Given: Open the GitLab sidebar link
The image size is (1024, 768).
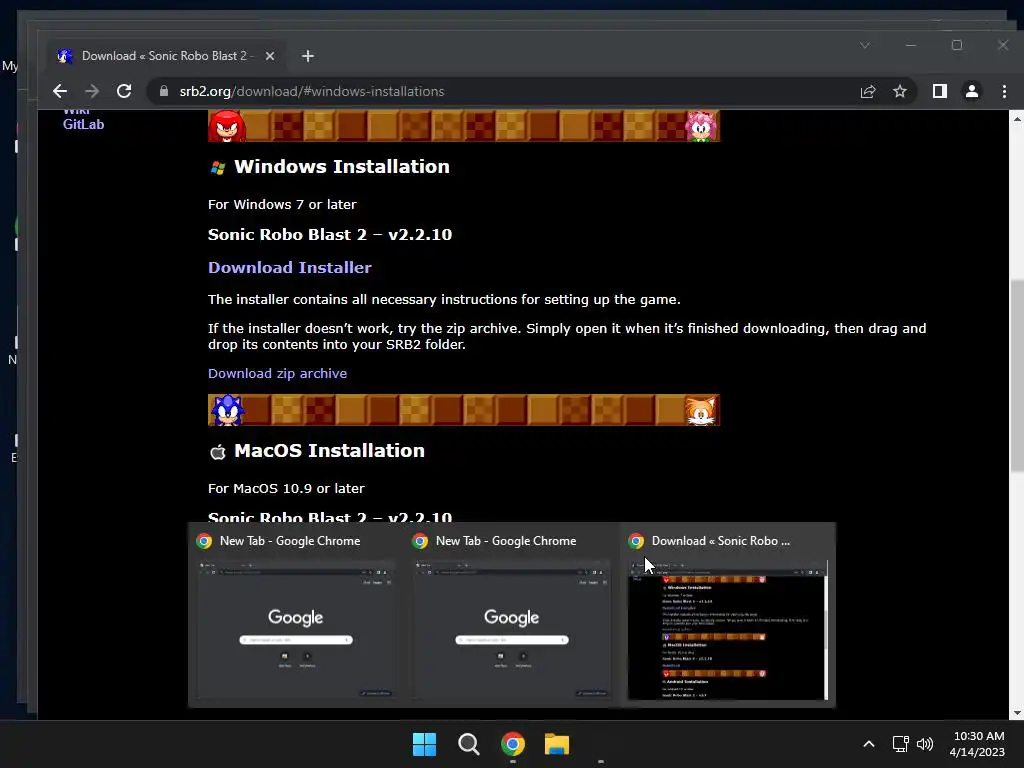Looking at the screenshot, I should point(84,124).
